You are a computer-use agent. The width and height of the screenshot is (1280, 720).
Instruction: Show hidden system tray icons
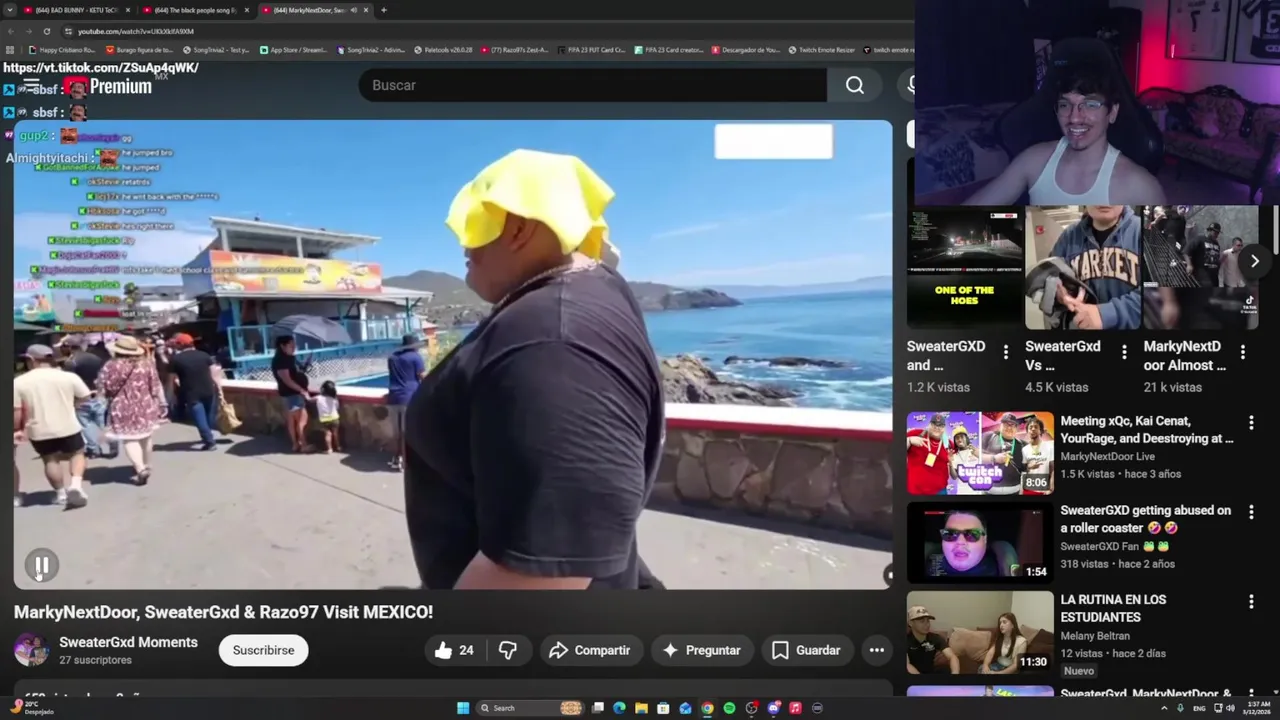1164,708
